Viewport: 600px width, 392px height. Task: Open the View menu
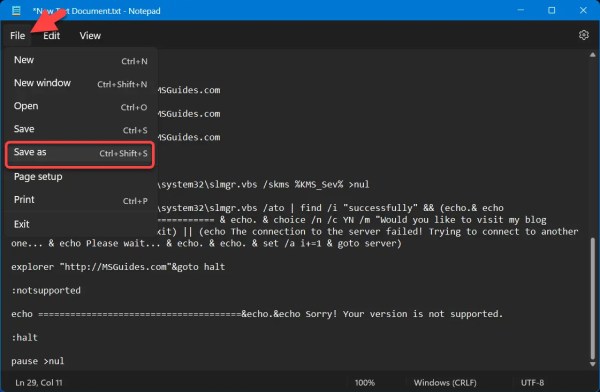[x=90, y=36]
